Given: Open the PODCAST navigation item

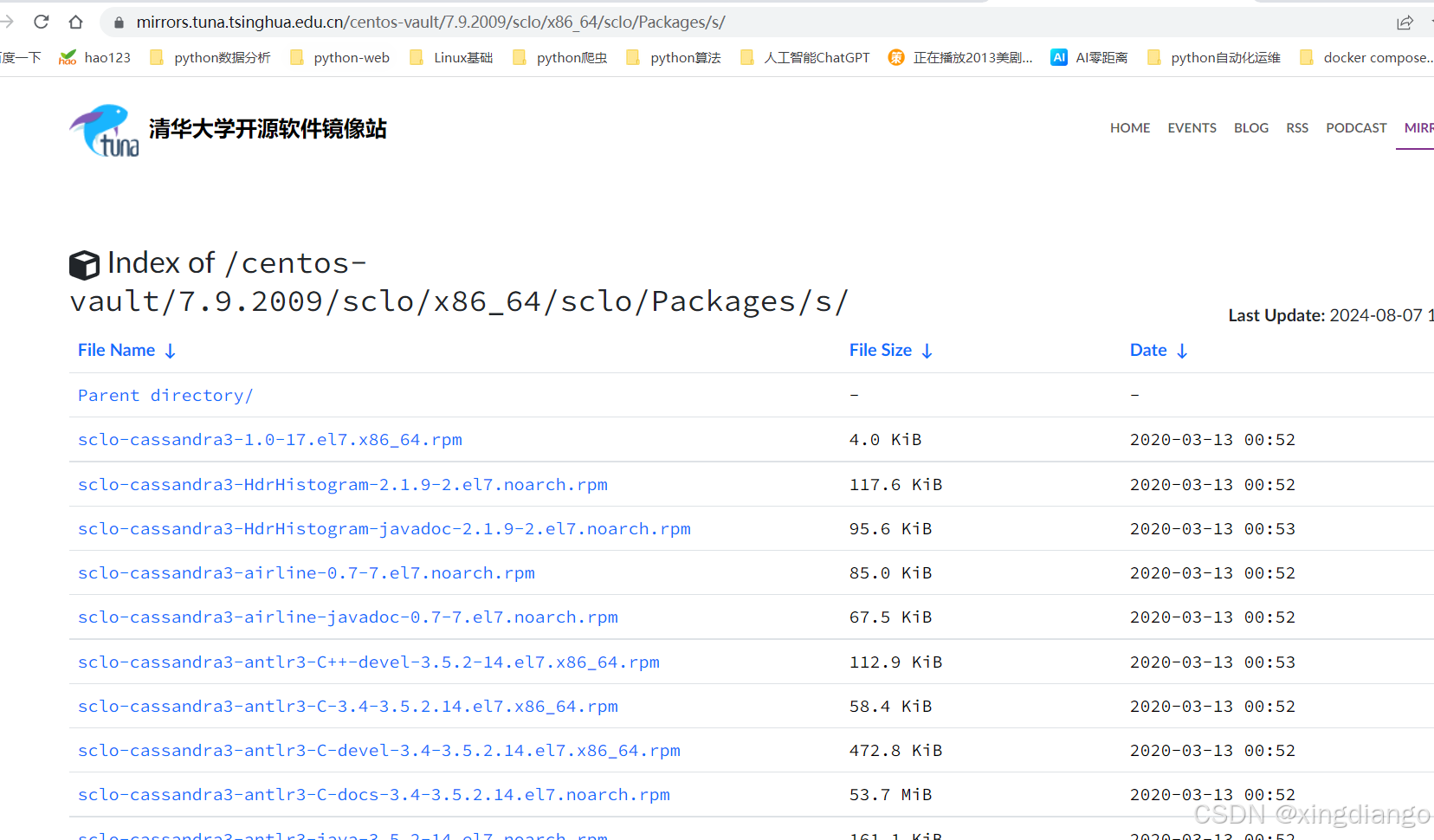Looking at the screenshot, I should (1356, 128).
